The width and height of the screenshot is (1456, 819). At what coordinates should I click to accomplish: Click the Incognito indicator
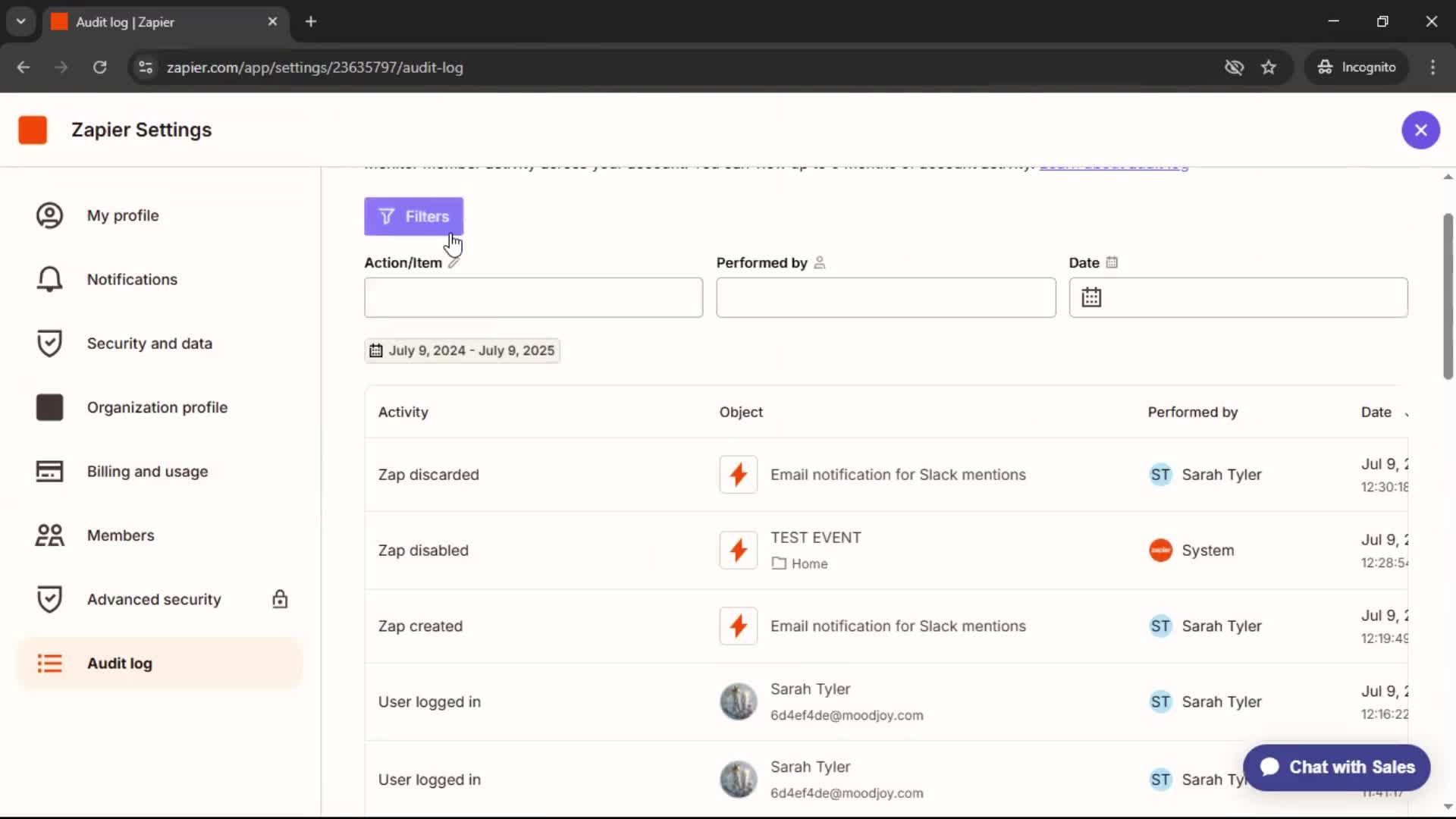1356,67
